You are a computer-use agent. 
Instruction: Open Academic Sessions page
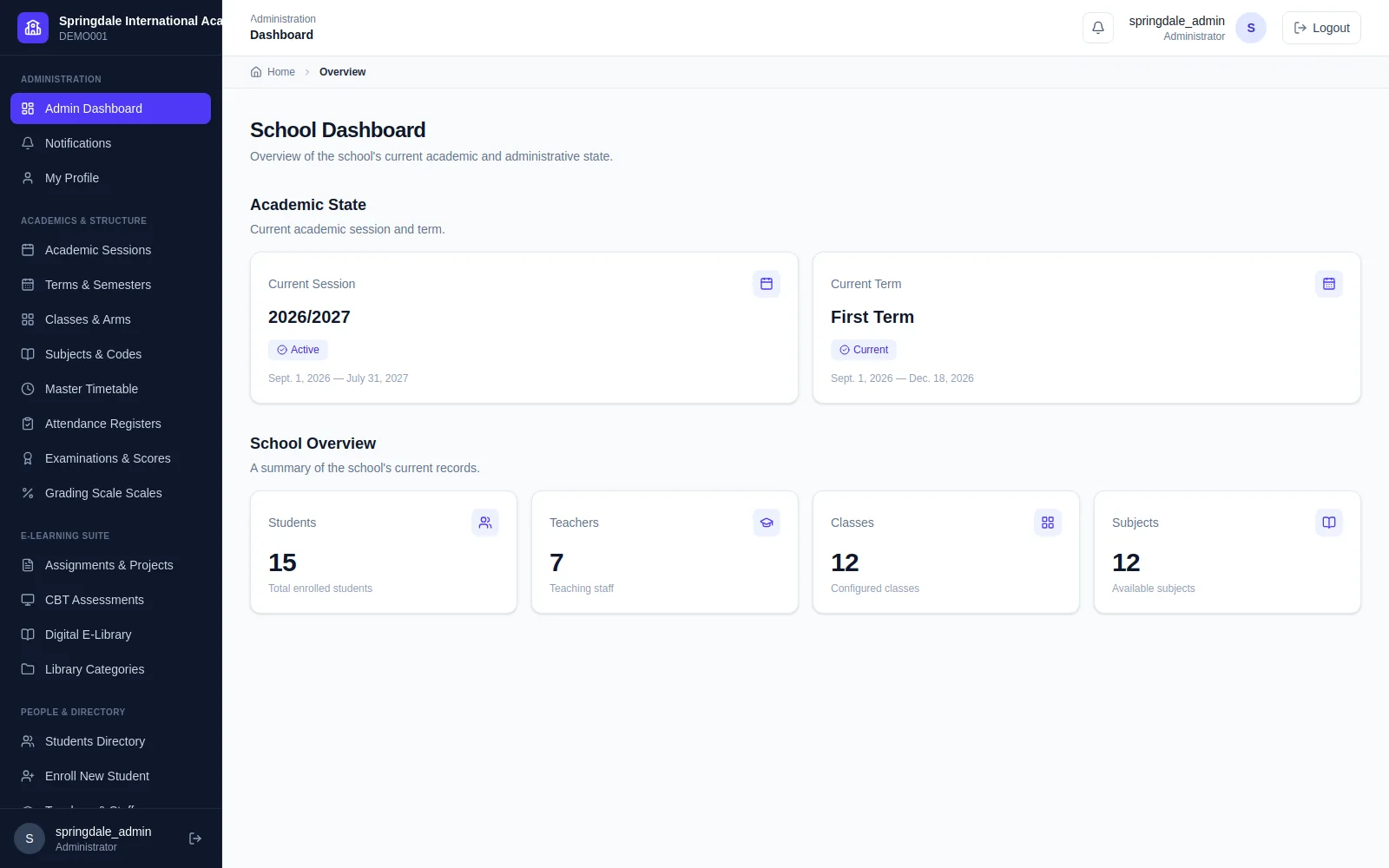pyautogui.click(x=110, y=250)
